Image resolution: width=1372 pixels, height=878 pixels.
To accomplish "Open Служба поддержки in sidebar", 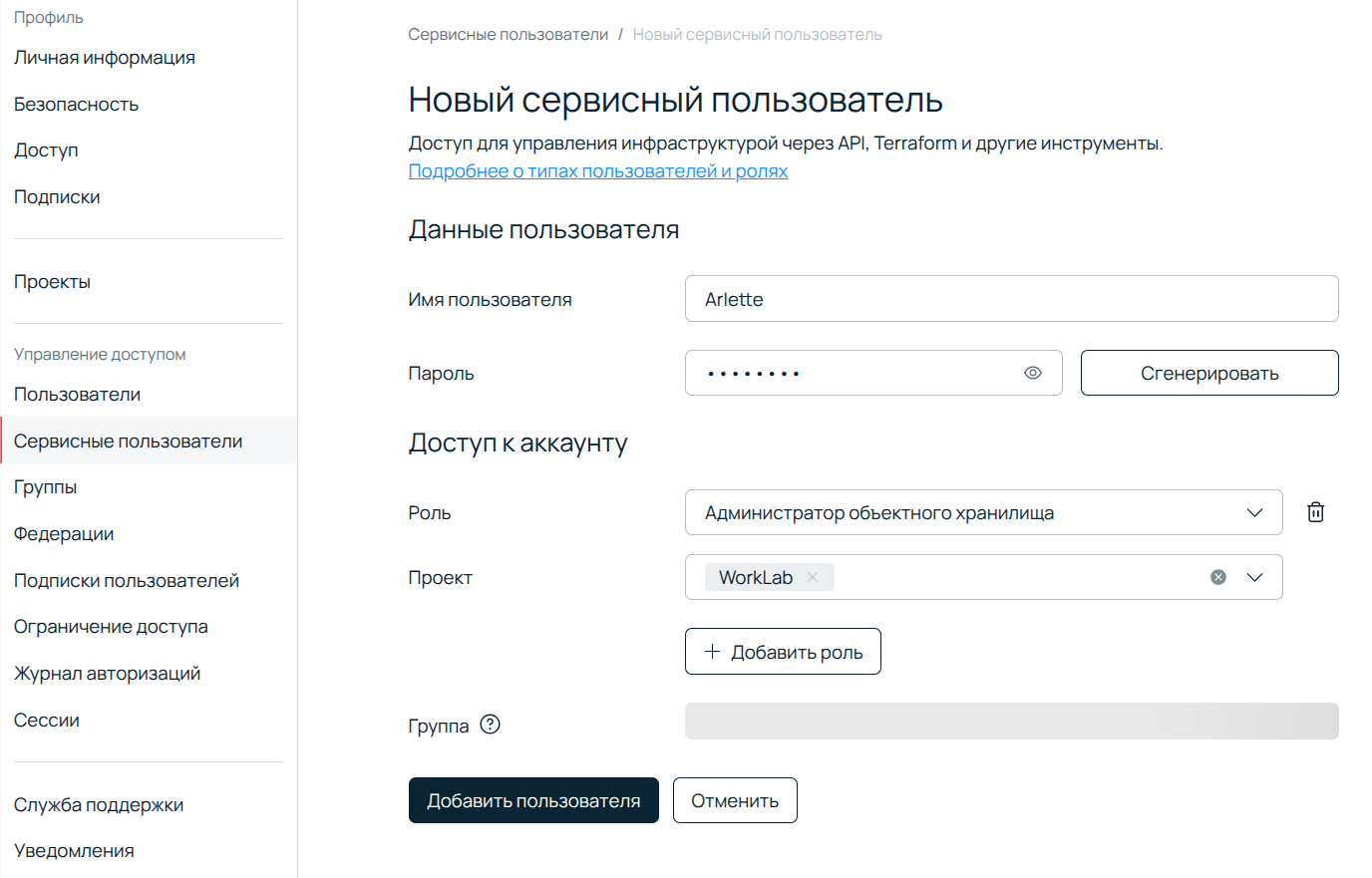I will tap(99, 805).
